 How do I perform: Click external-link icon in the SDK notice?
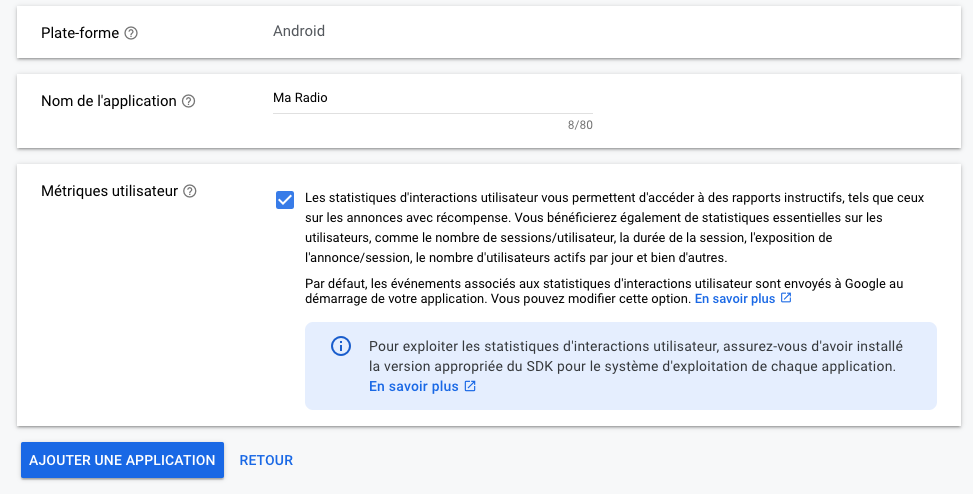(470, 386)
